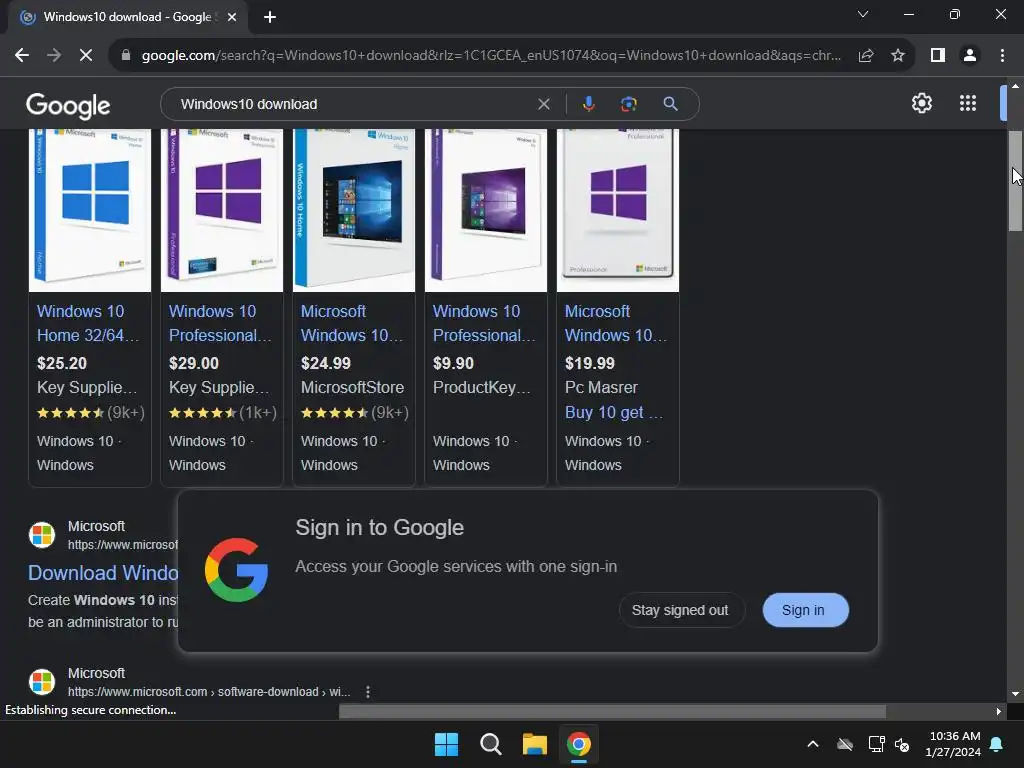Share this page icon in address bar
Viewport: 1024px width, 768px height.
866,56
